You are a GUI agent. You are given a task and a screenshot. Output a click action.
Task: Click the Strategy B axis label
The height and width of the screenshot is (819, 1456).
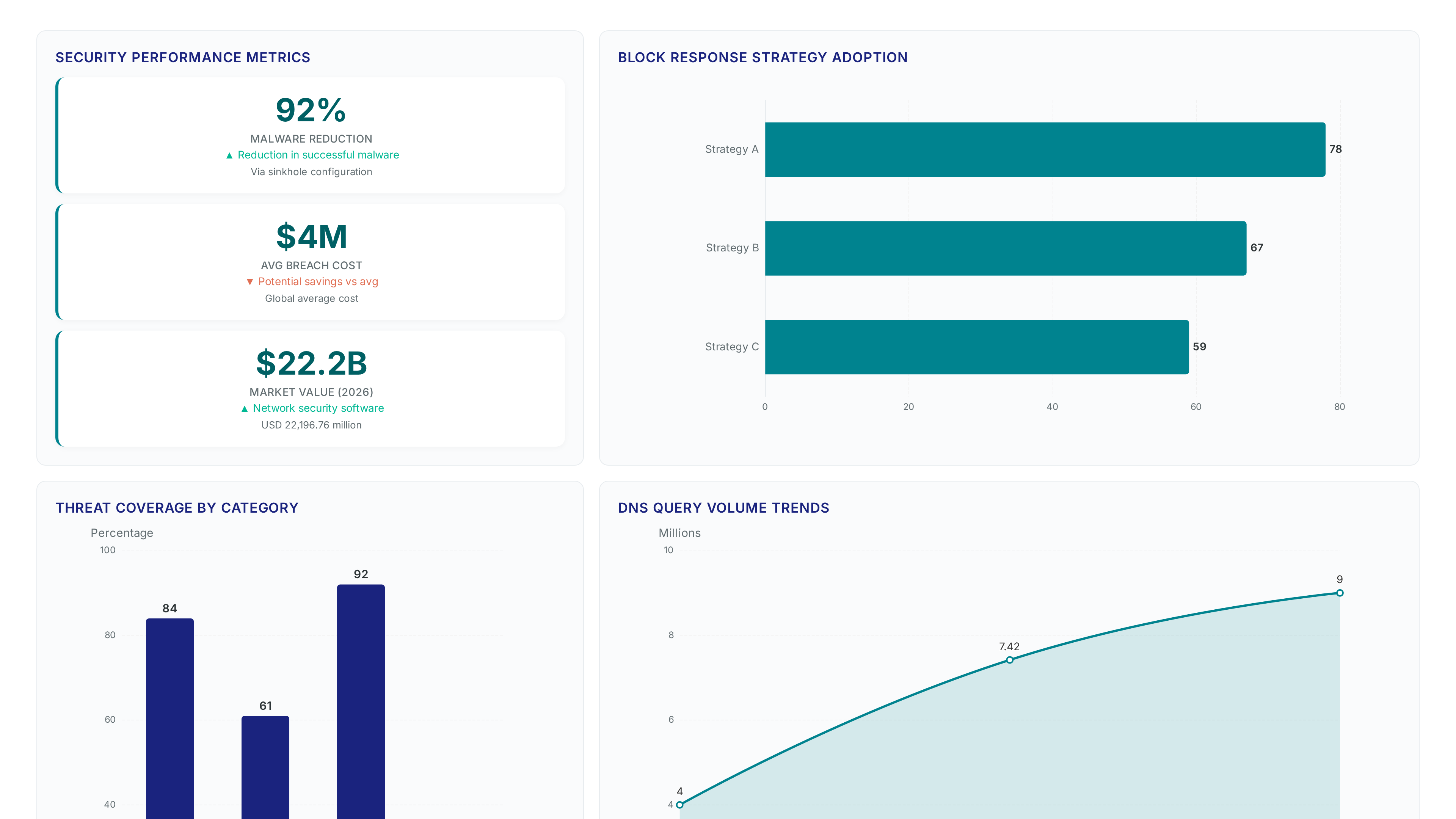[x=732, y=248]
